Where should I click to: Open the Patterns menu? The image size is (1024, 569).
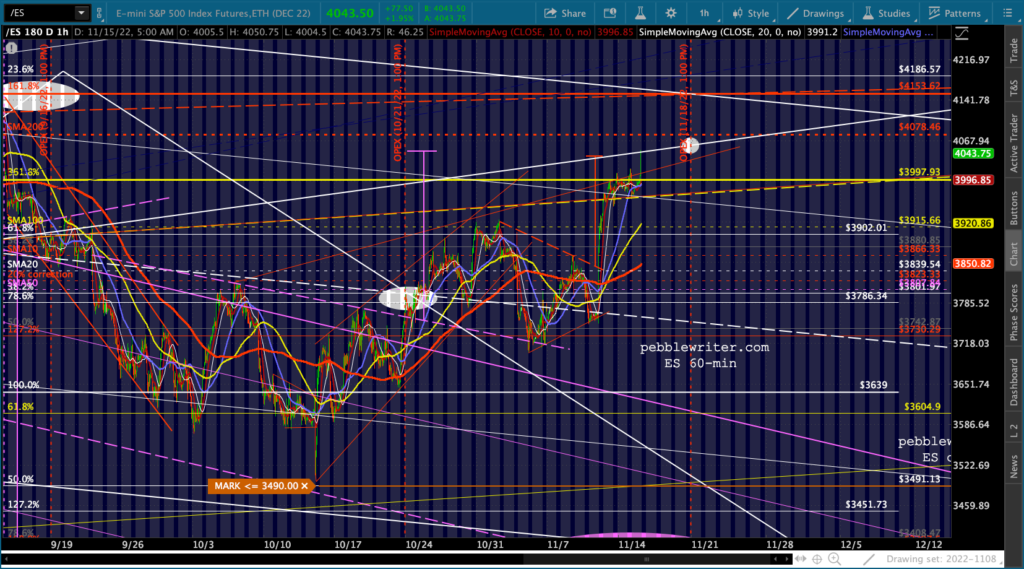tap(954, 13)
